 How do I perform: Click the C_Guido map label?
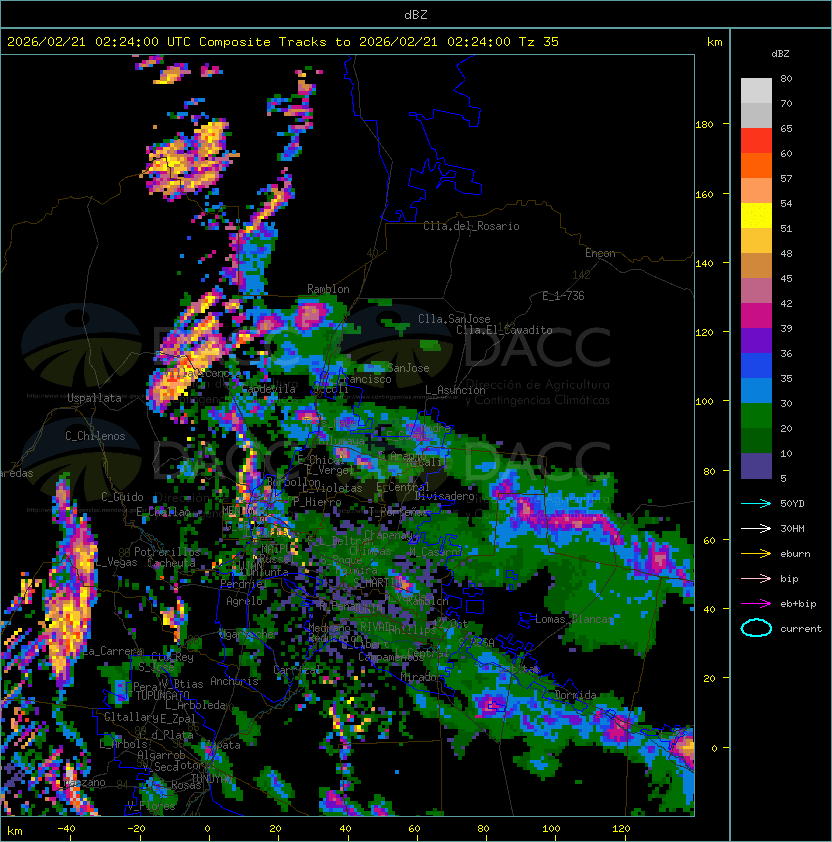point(122,497)
